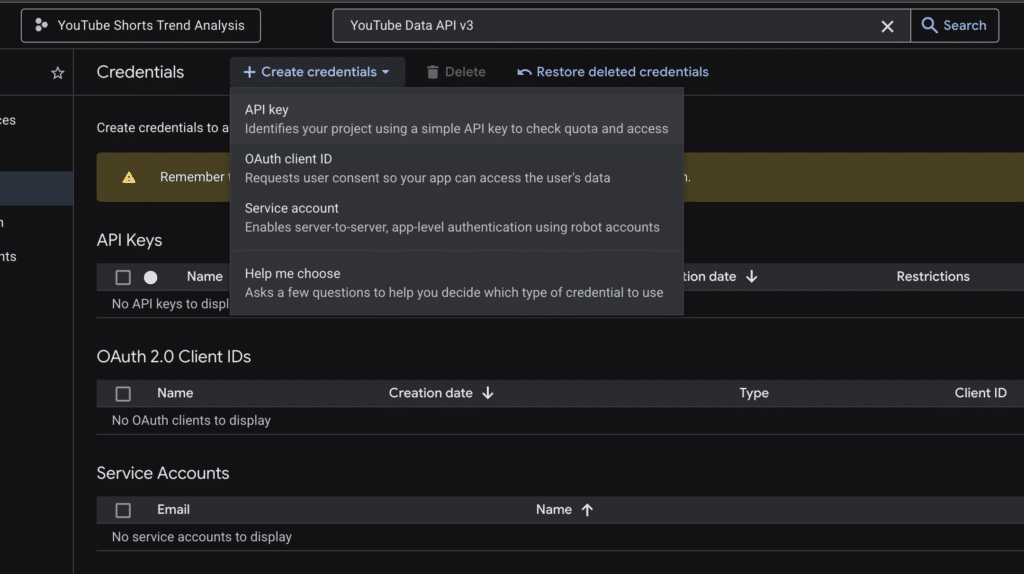Click the undo arrow Restore icon
1024x574 pixels.
point(524,72)
